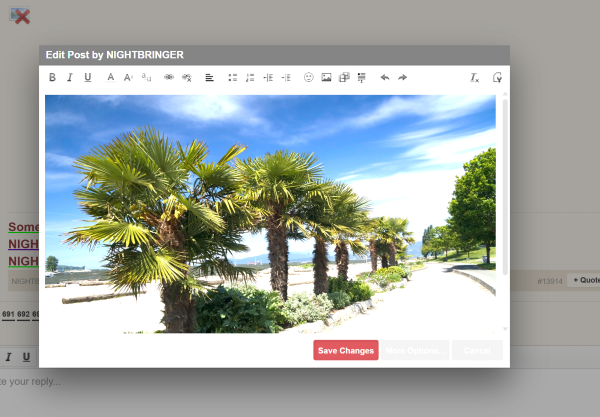Toggle underline formatting in the editor toolbar

point(87,77)
